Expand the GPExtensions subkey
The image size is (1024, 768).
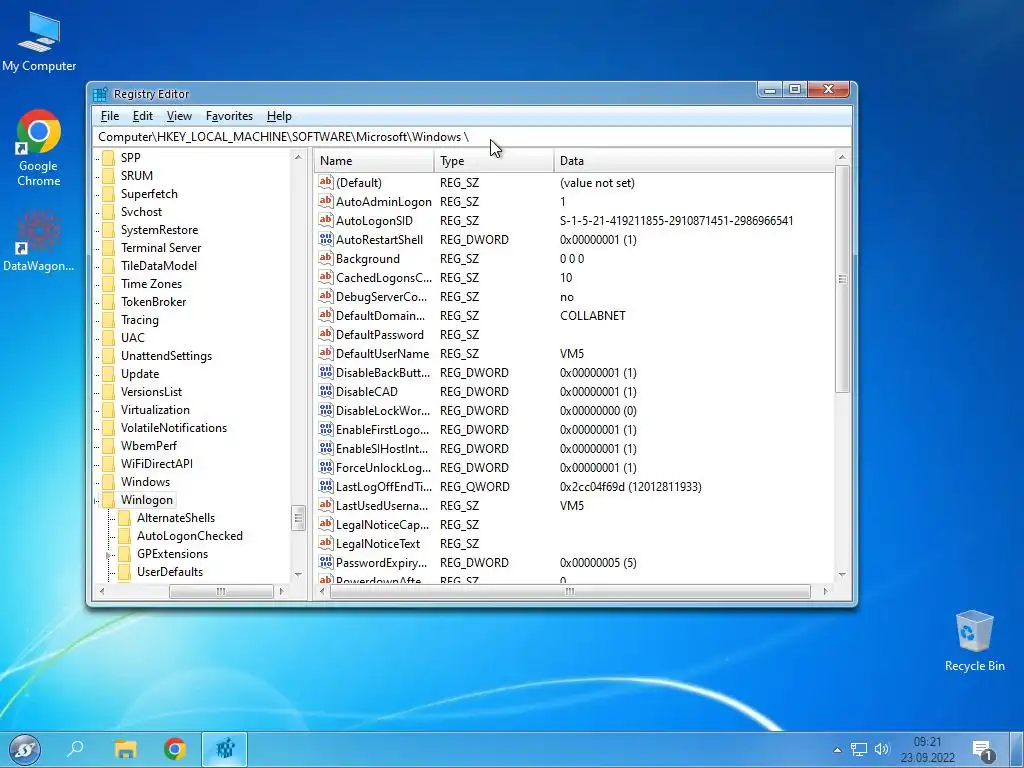[x=109, y=554]
